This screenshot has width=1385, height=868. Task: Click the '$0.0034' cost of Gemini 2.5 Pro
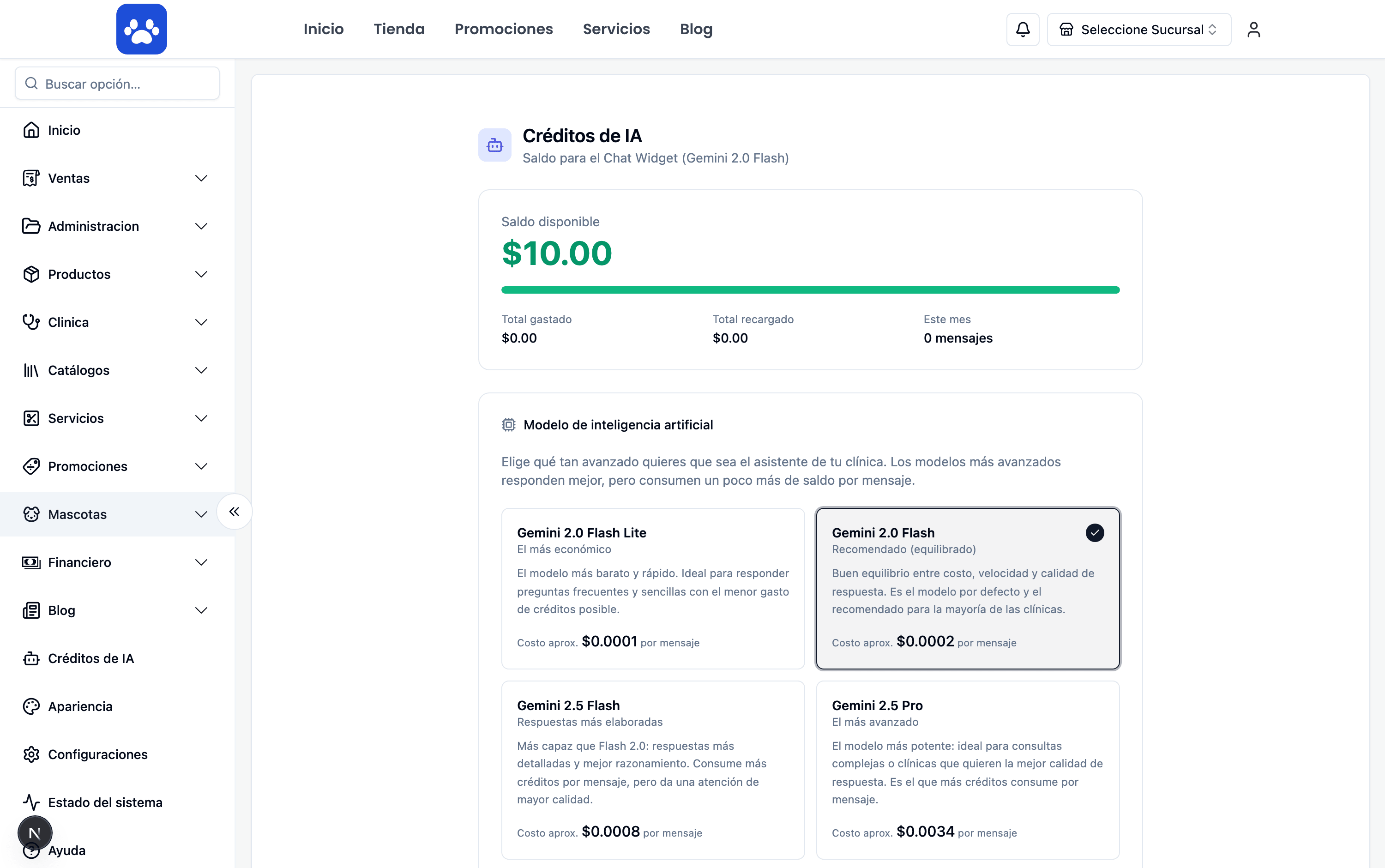925,831
